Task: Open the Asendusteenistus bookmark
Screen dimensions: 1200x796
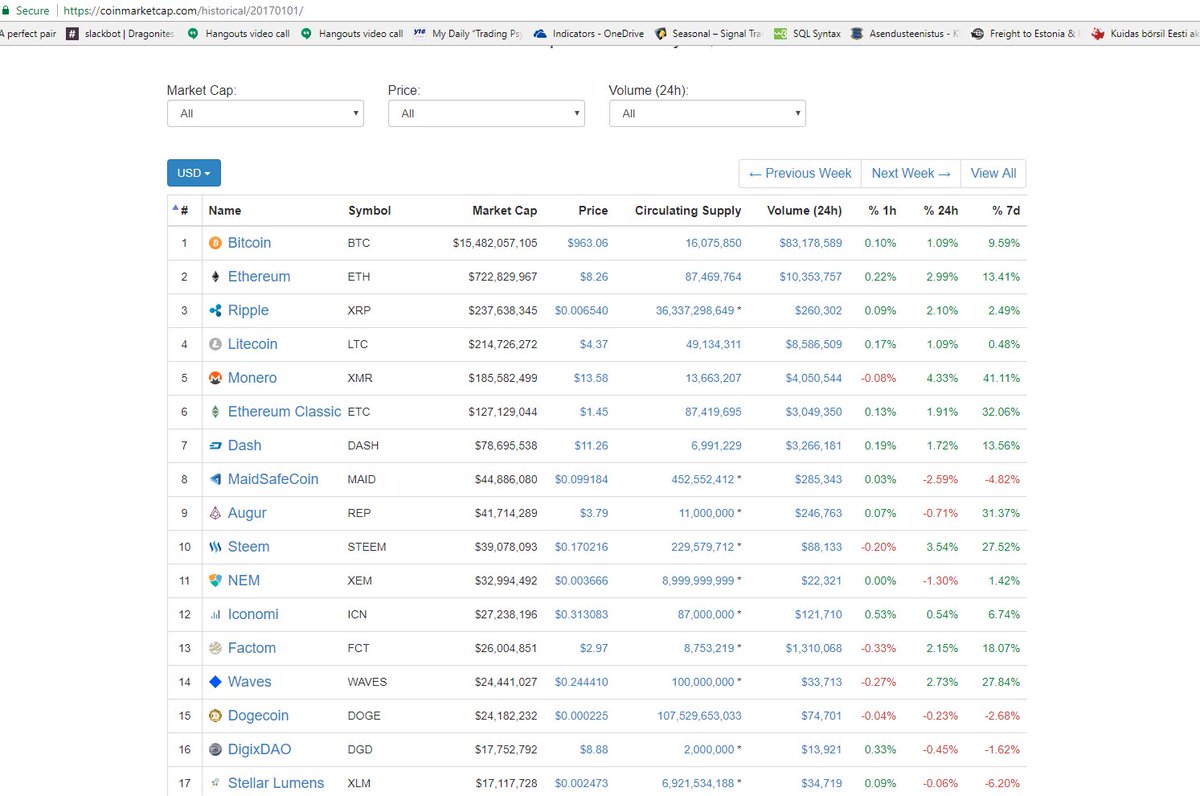Action: 905,33
